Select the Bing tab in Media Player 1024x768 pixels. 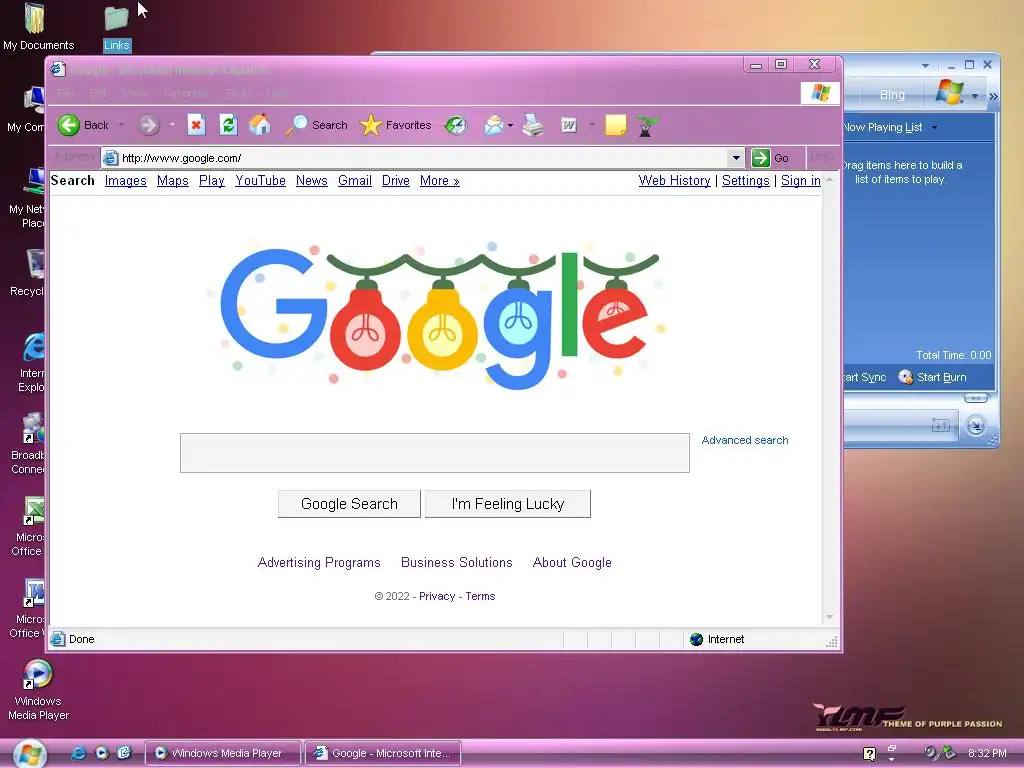[892, 95]
